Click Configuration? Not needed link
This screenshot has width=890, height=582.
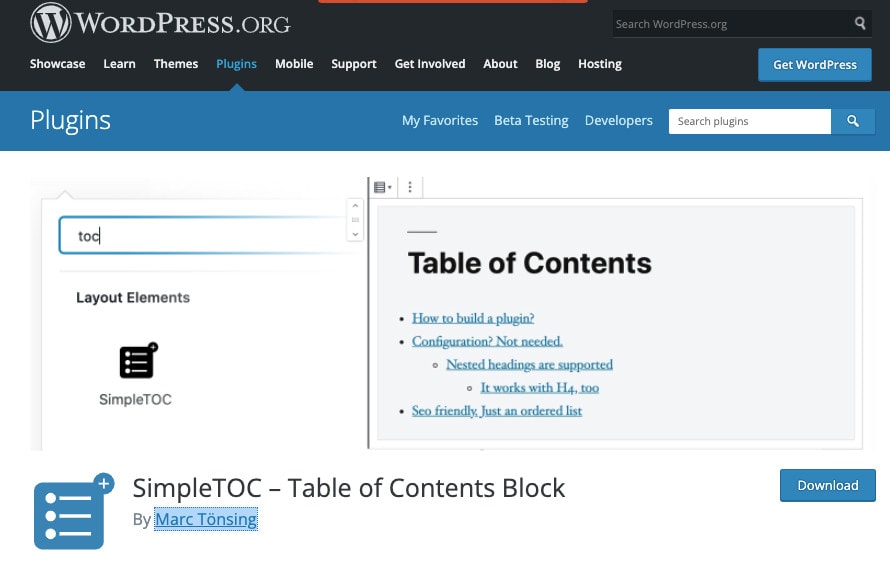click(x=487, y=341)
